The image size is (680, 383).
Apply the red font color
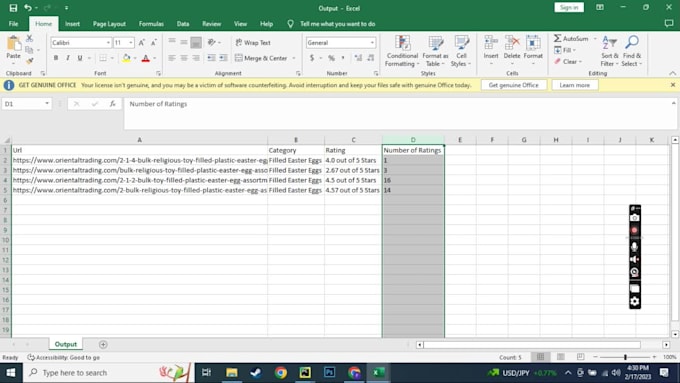pos(146,58)
